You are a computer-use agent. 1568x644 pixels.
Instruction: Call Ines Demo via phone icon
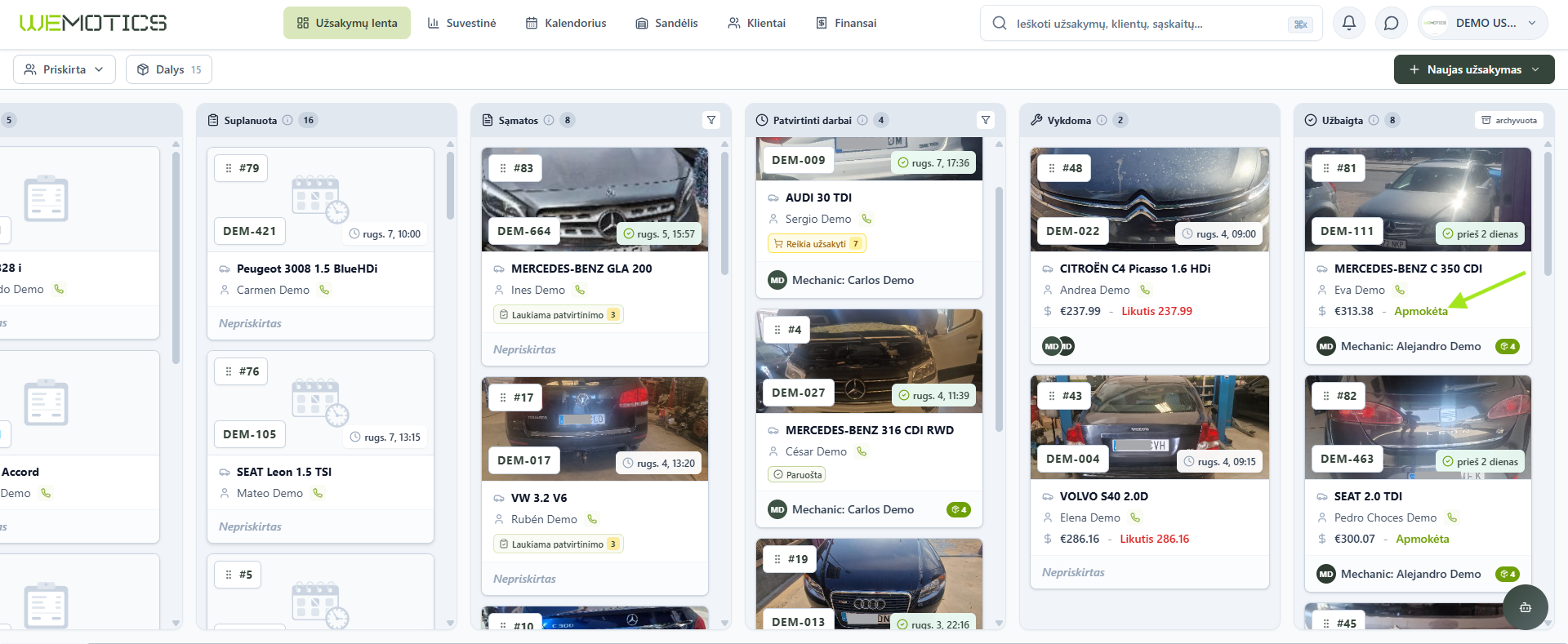(x=580, y=290)
